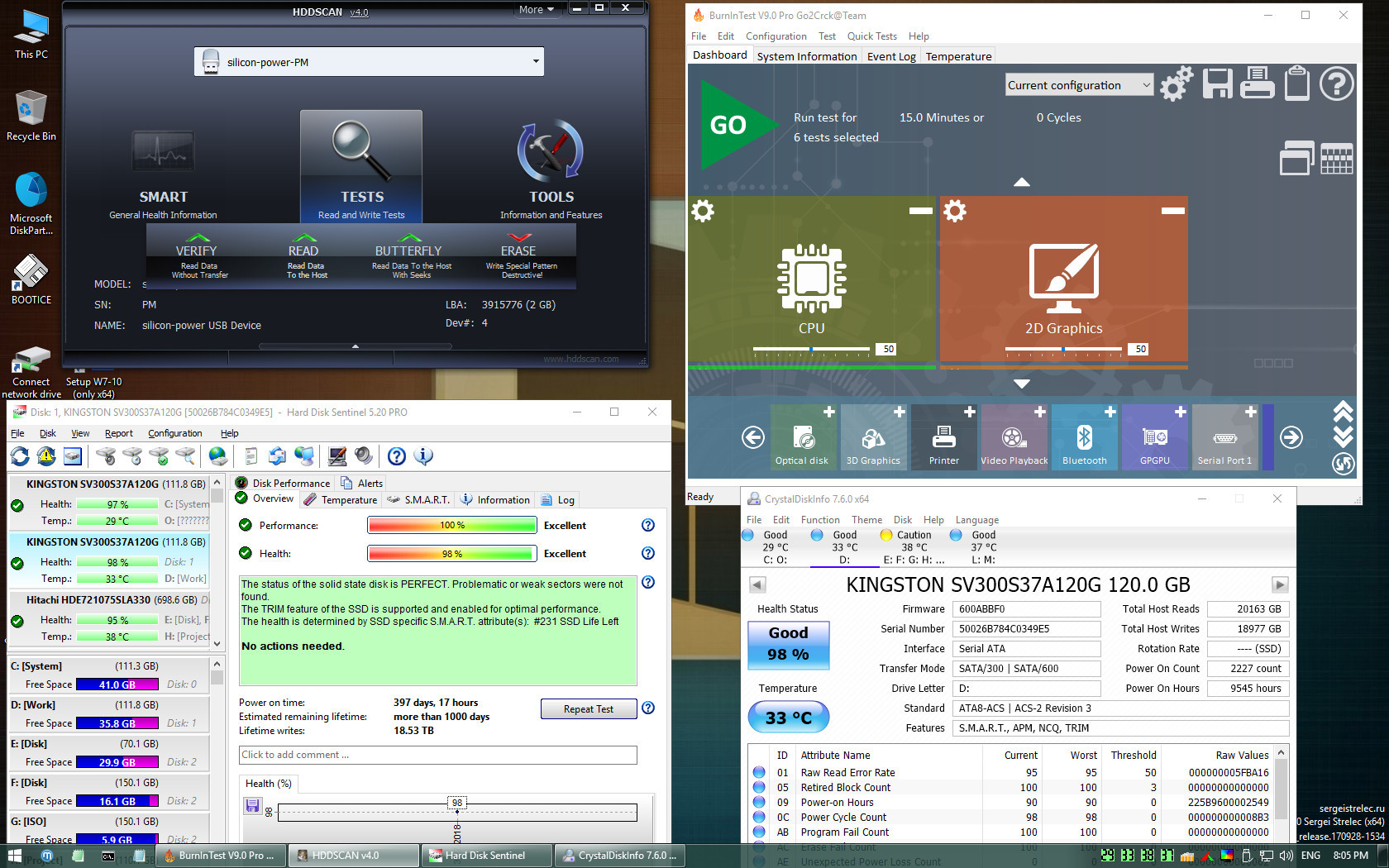Adjust 2D Graphics load slider
Image resolution: width=1389 pixels, height=868 pixels.
click(x=1063, y=350)
